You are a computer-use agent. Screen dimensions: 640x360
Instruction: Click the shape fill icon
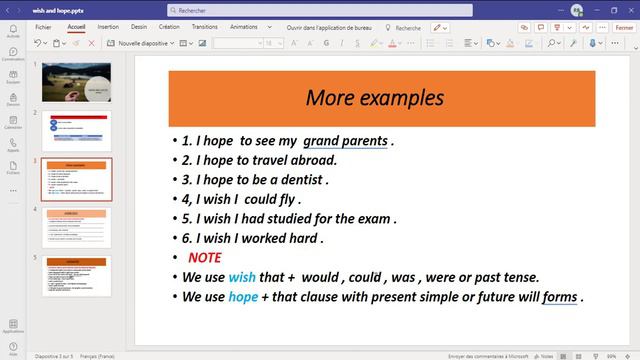tap(510, 43)
